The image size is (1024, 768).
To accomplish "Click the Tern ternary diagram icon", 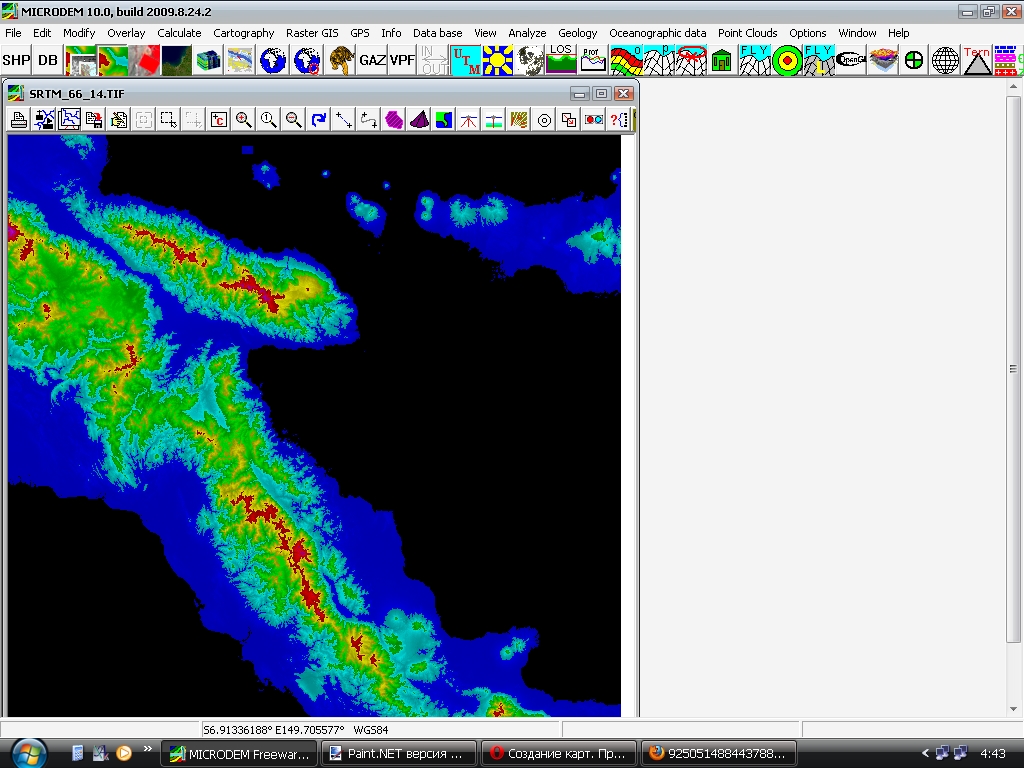I will [977, 60].
